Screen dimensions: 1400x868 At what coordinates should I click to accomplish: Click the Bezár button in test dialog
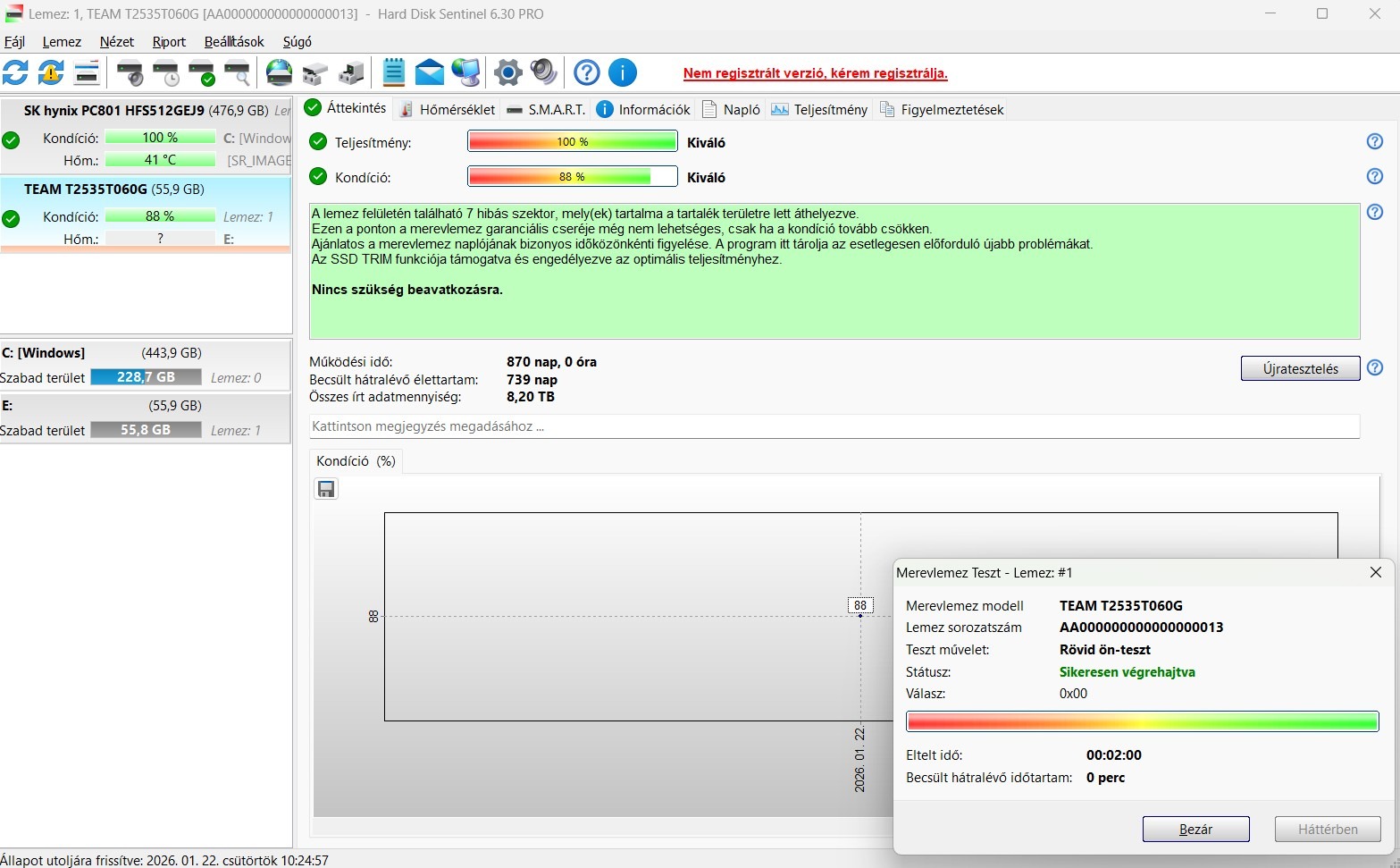[1195, 830]
